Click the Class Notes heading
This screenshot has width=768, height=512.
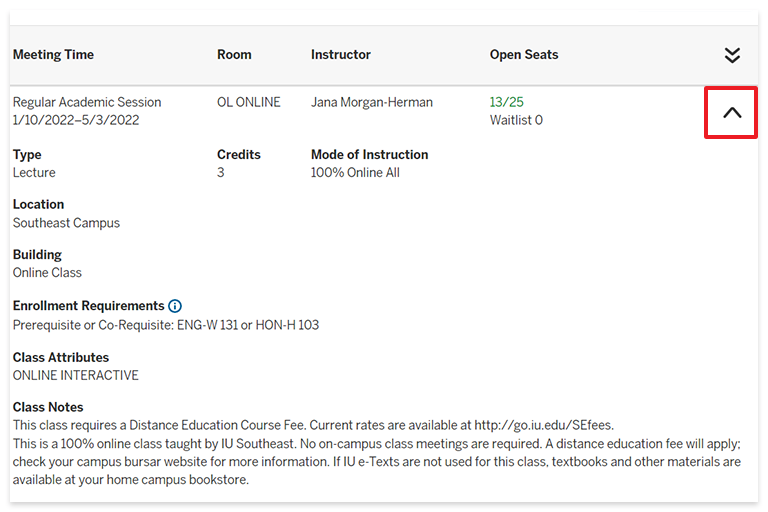click(x=48, y=407)
